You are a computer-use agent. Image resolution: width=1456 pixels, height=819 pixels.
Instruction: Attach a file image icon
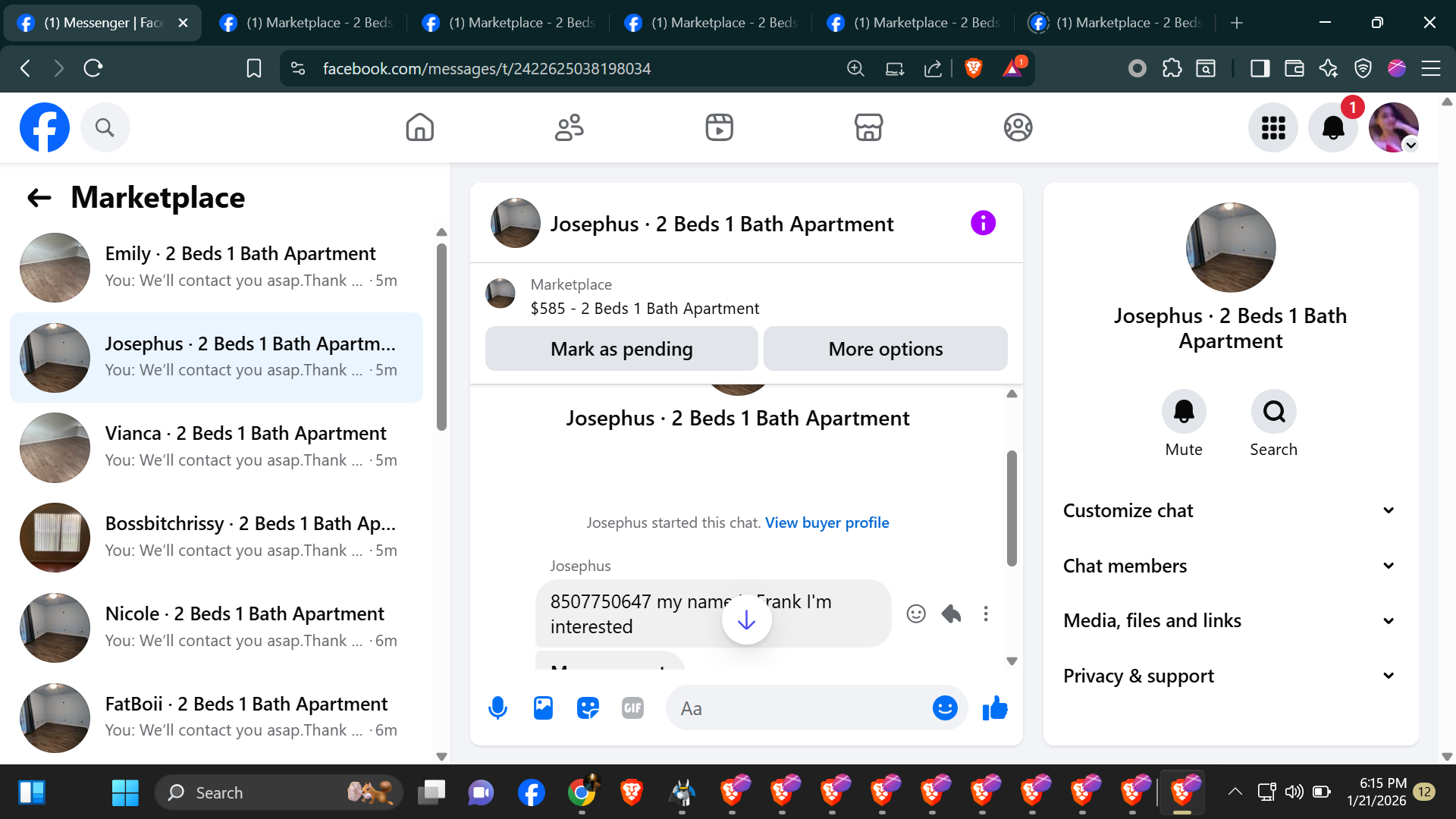543,708
